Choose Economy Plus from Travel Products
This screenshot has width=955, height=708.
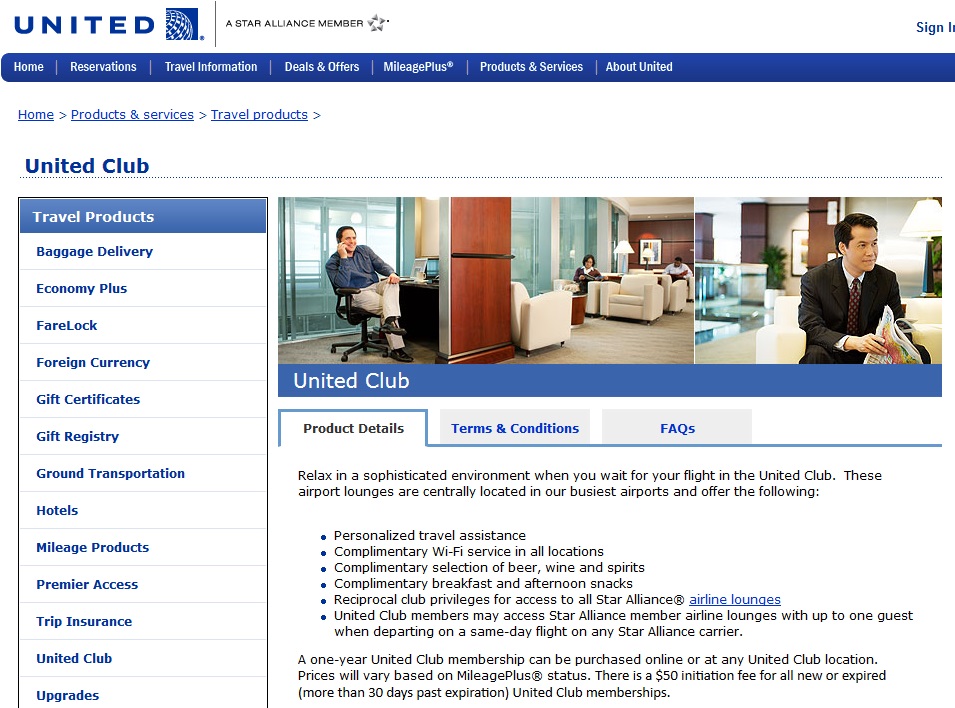coord(82,289)
